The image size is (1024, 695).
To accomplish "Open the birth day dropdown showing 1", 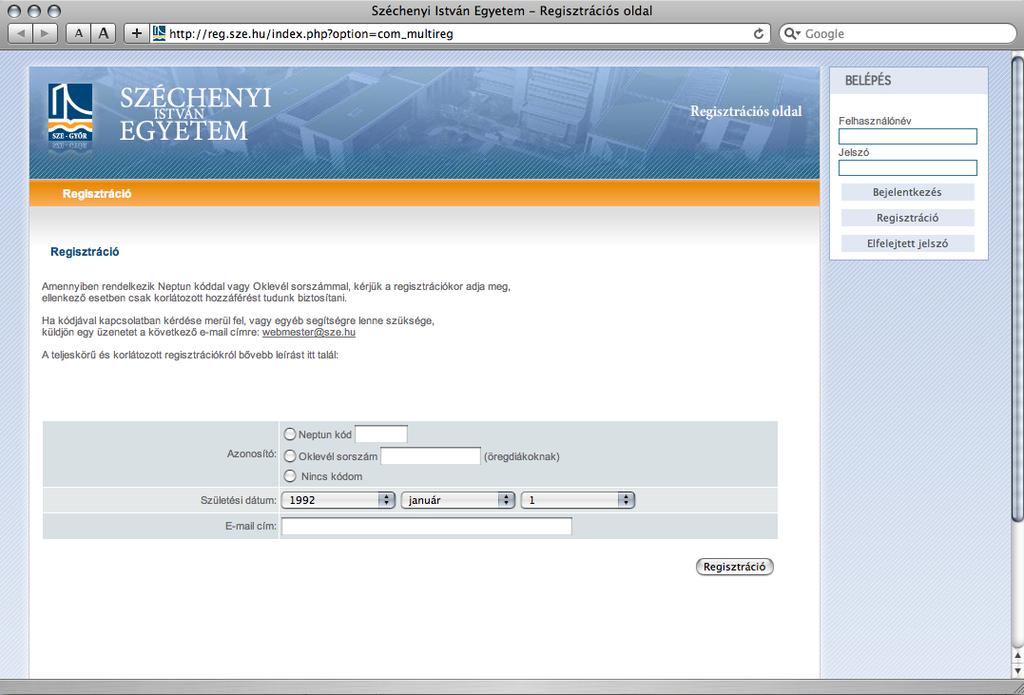I will (578, 500).
